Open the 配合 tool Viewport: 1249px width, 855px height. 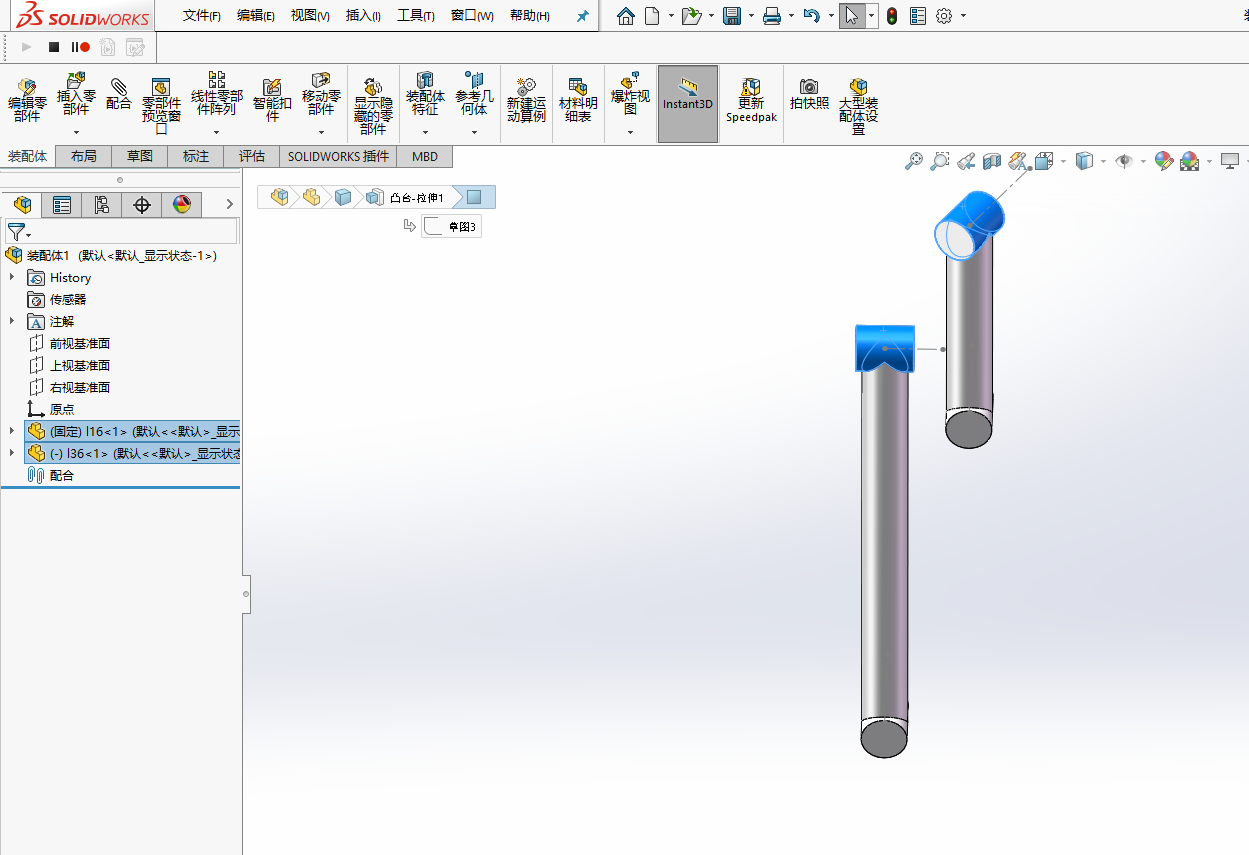point(119,95)
